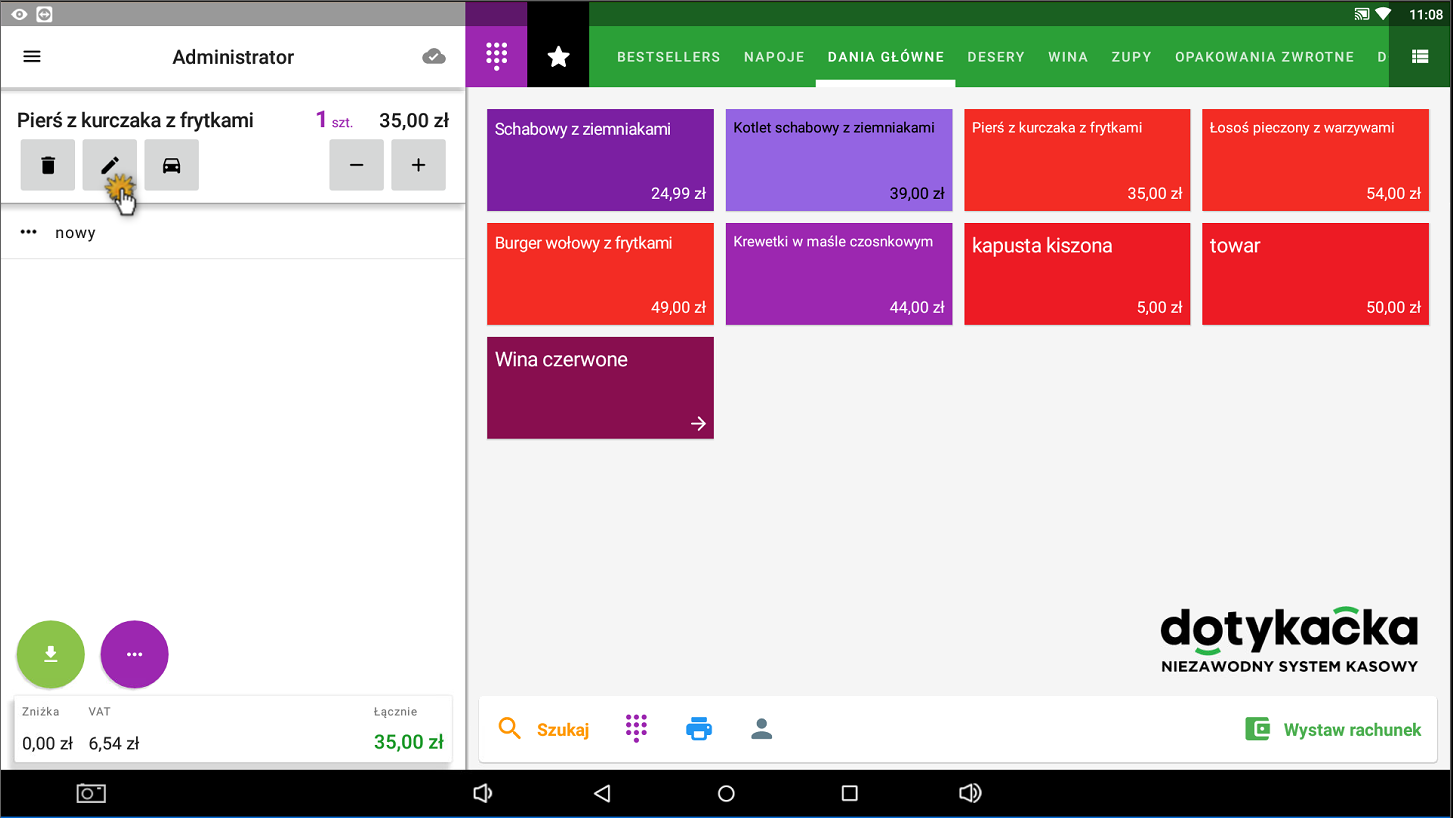Screen dimensions: 1453x818
Task: Expand the Wina czerwone subcategory
Action: click(x=600, y=388)
